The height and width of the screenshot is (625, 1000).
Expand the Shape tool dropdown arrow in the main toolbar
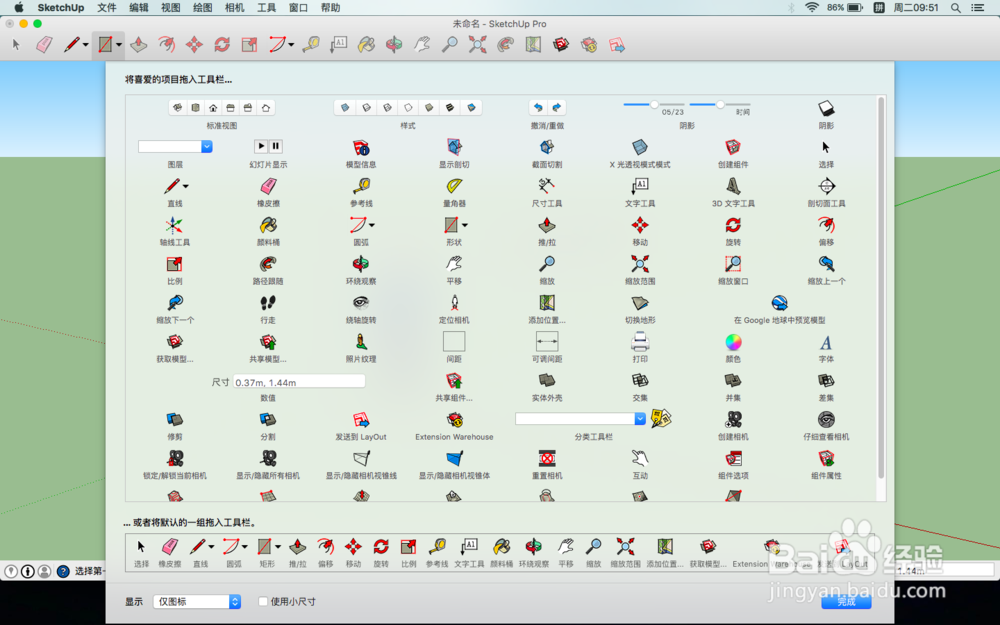119,45
